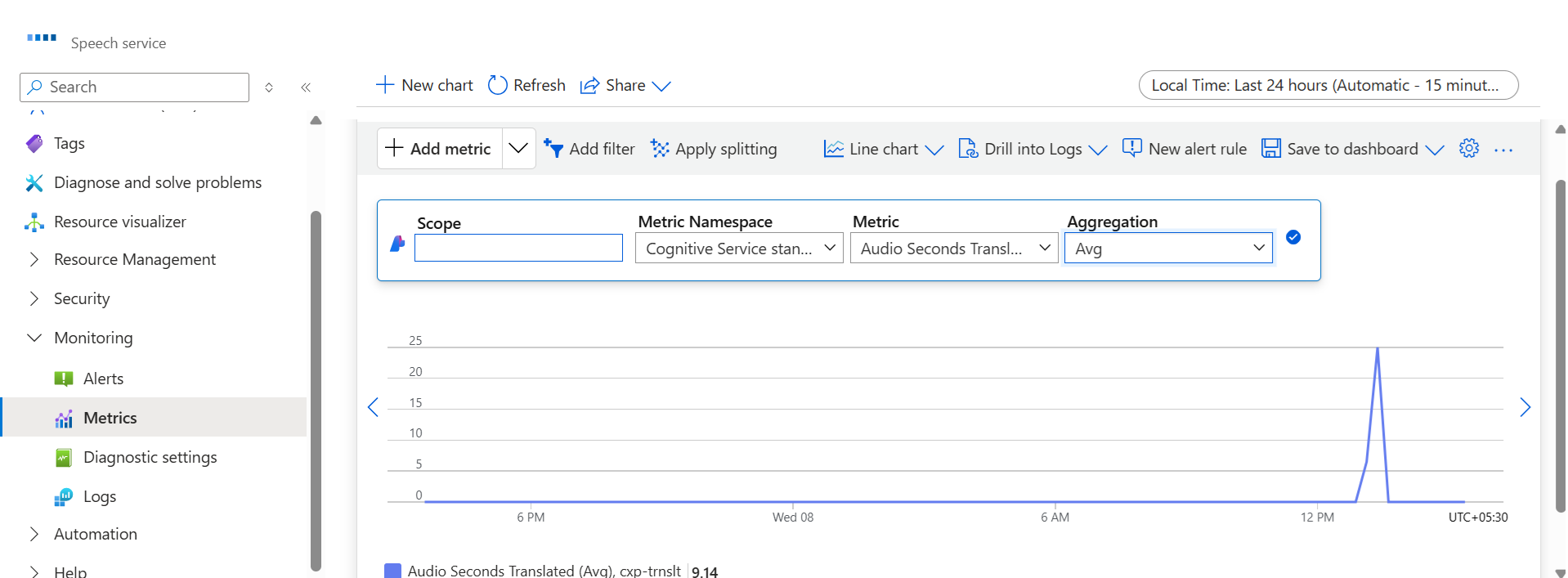Click the search magnifier icon in sidebar
Screen dimensions: 1568x578
click(x=35, y=87)
